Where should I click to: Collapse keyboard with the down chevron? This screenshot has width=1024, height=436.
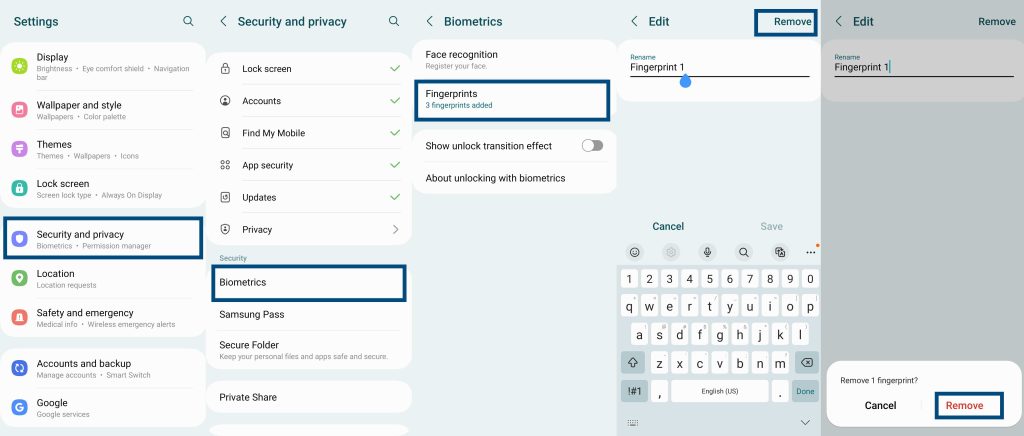tap(805, 423)
